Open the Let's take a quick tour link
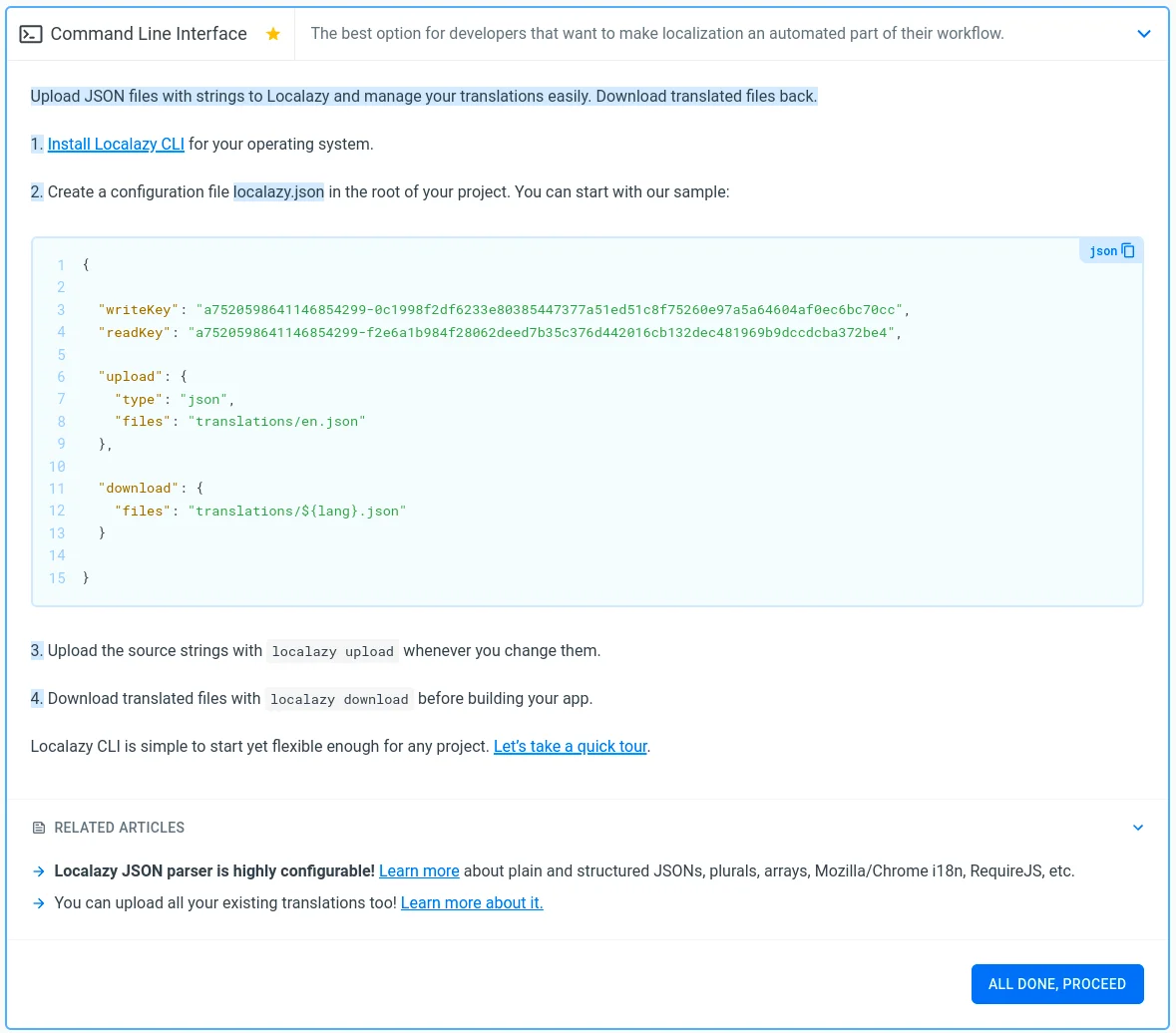 571,747
